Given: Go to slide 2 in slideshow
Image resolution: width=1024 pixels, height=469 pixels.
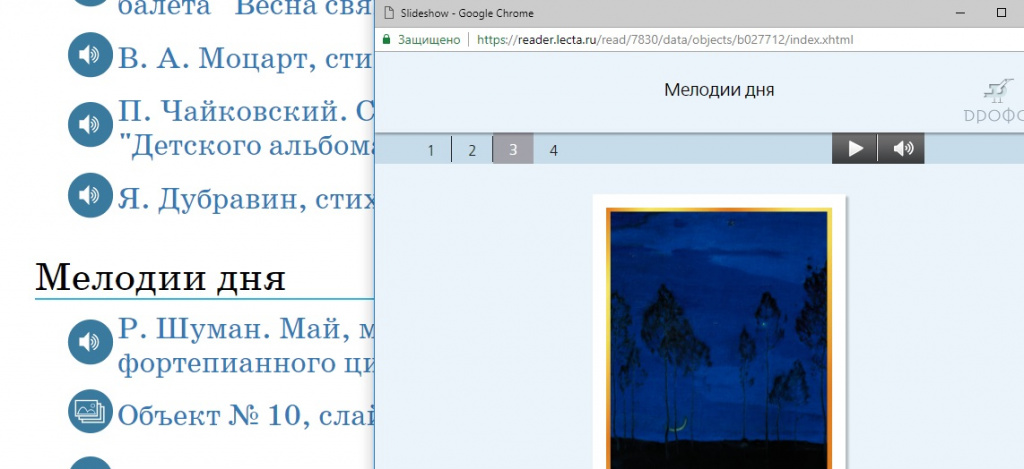Looking at the screenshot, I should [472, 150].
